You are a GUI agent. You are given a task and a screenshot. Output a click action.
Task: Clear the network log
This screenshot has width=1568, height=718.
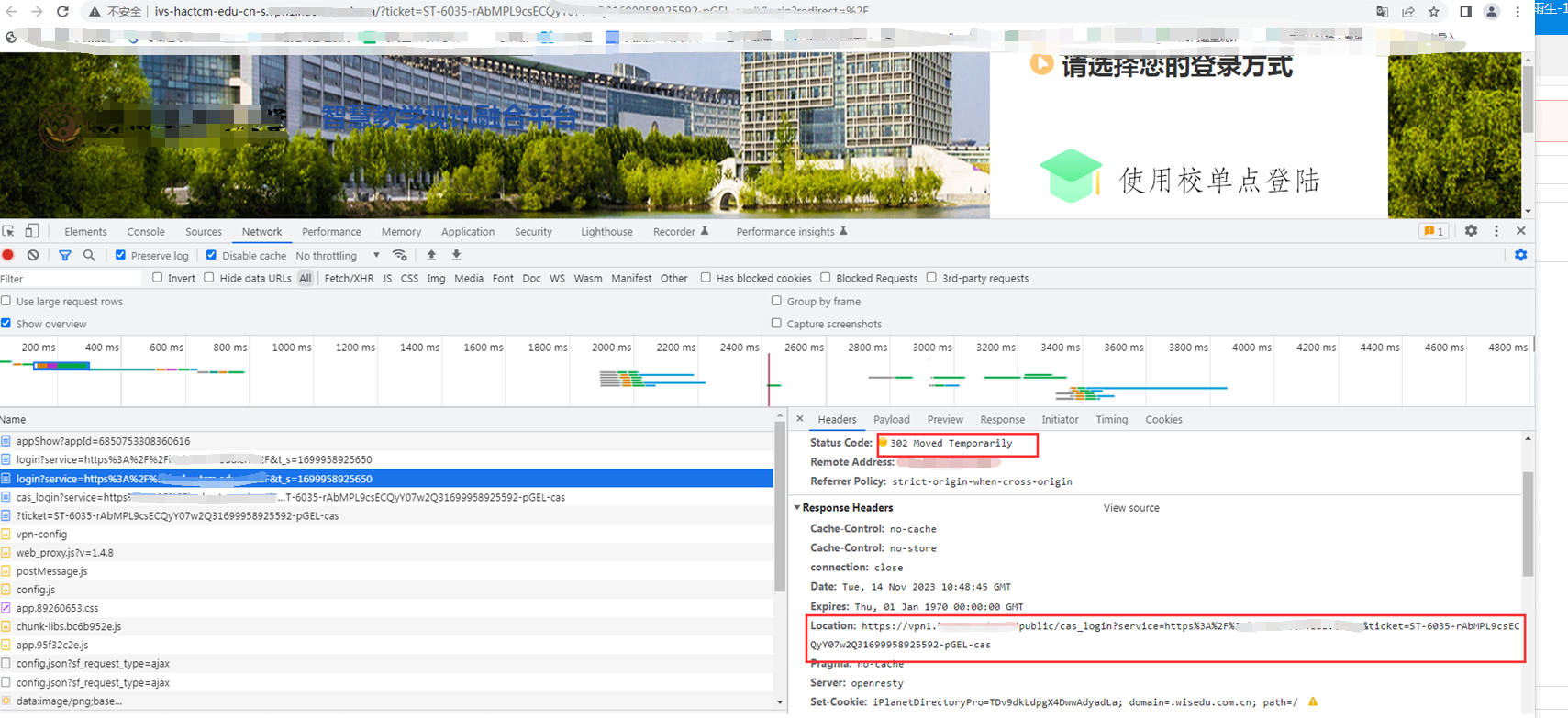pyautogui.click(x=33, y=255)
